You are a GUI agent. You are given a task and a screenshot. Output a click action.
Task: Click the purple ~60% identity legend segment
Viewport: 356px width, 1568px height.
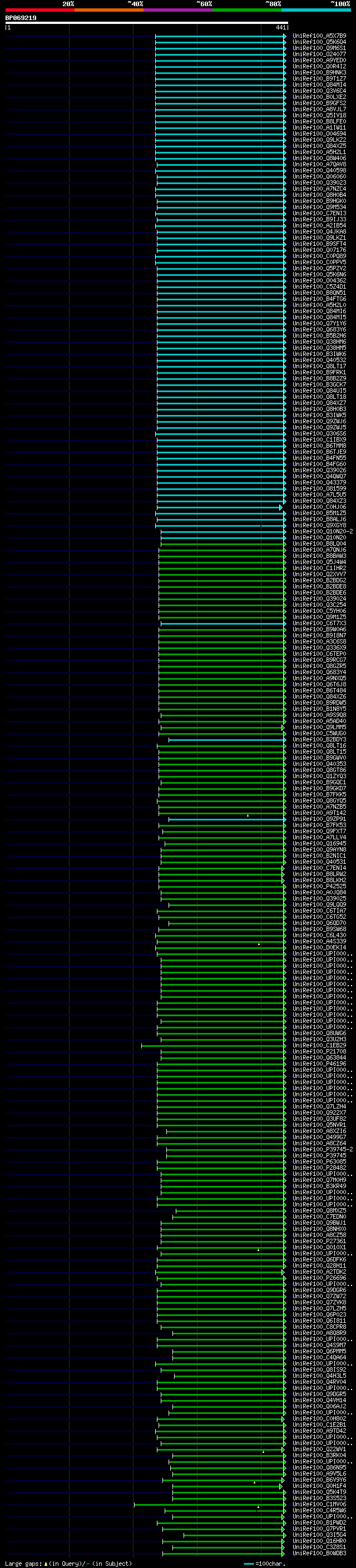179,11
